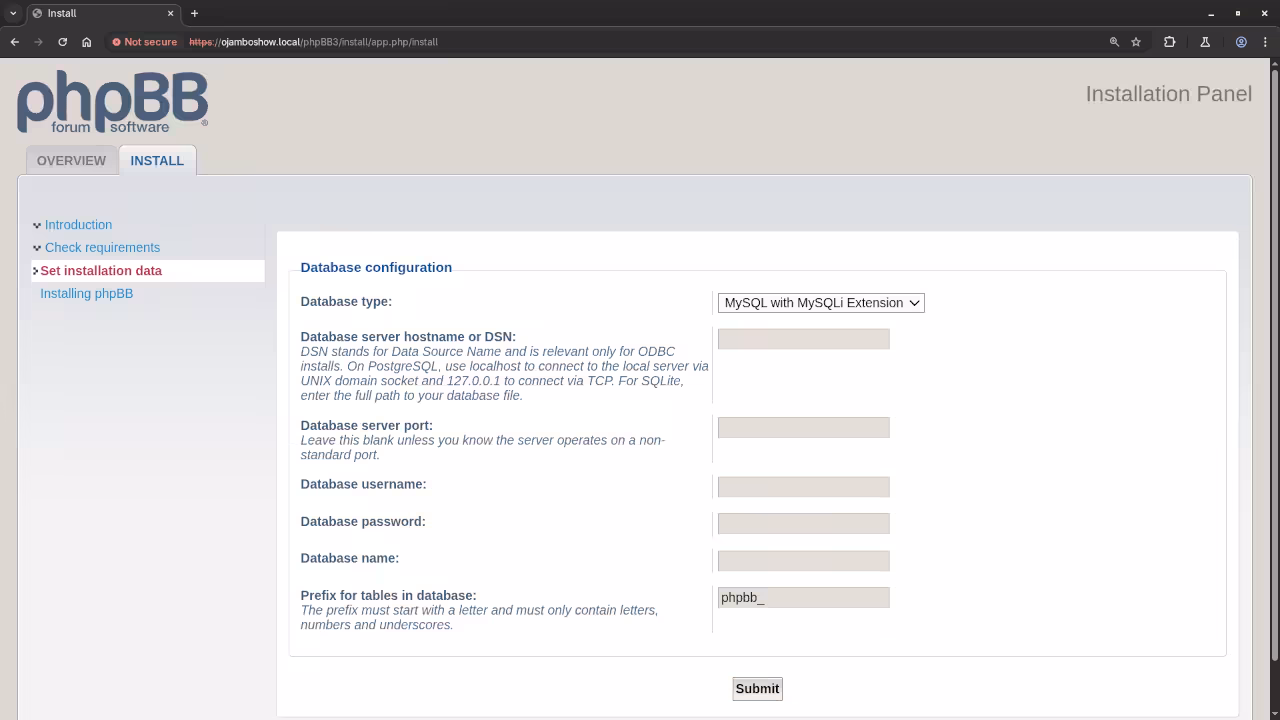Click the Database server hostname or DSN label
Screen dimensions: 1280x720
[x=408, y=337]
